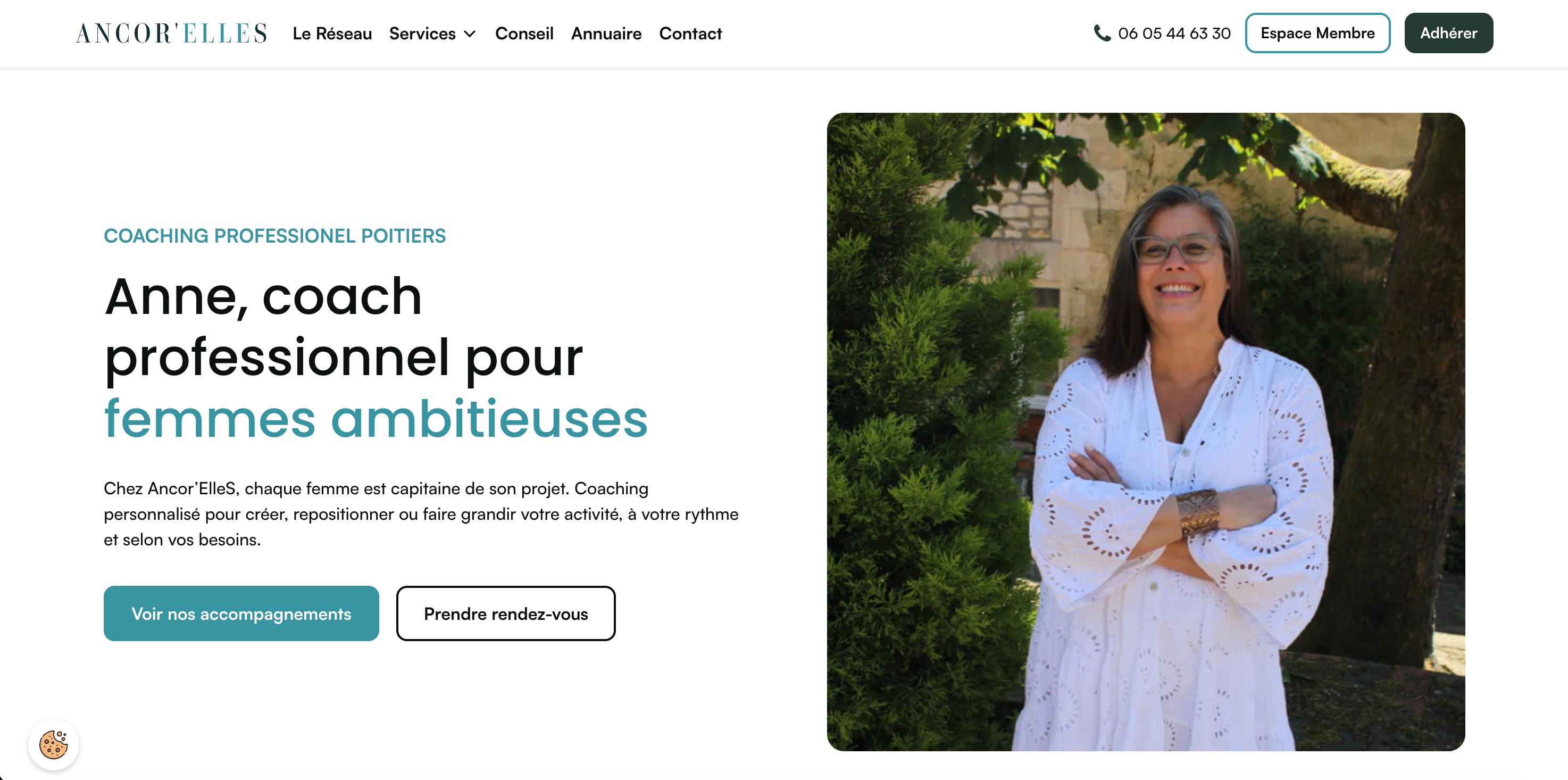
Task: Click Voir nos accompagnements button
Action: [241, 613]
